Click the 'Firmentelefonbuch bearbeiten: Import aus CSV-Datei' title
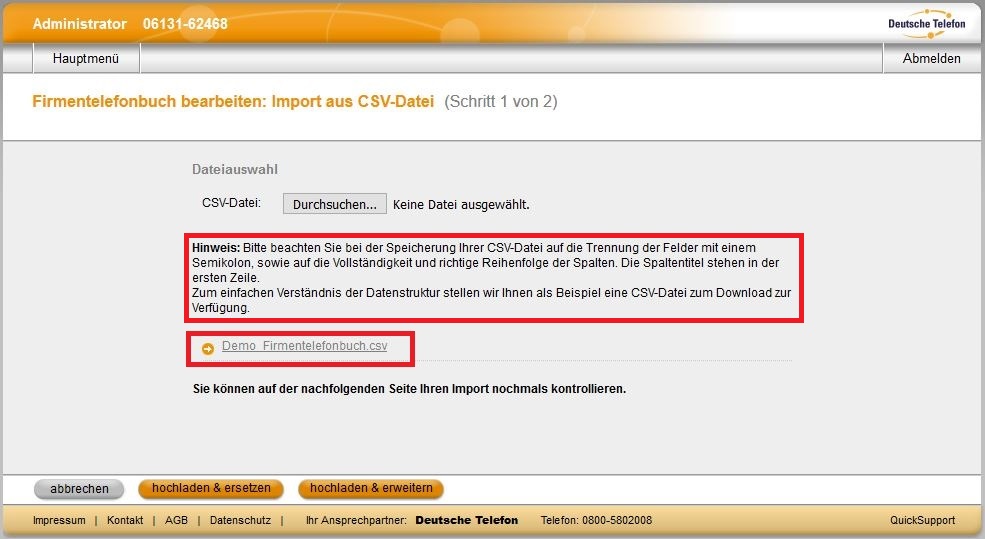 pos(233,102)
